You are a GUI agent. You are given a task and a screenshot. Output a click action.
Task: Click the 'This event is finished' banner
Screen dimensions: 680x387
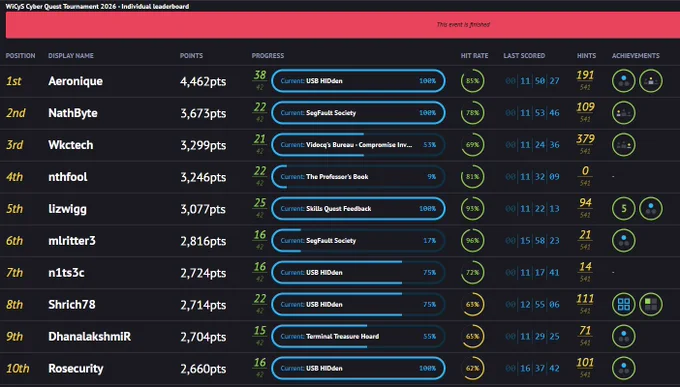click(343, 25)
